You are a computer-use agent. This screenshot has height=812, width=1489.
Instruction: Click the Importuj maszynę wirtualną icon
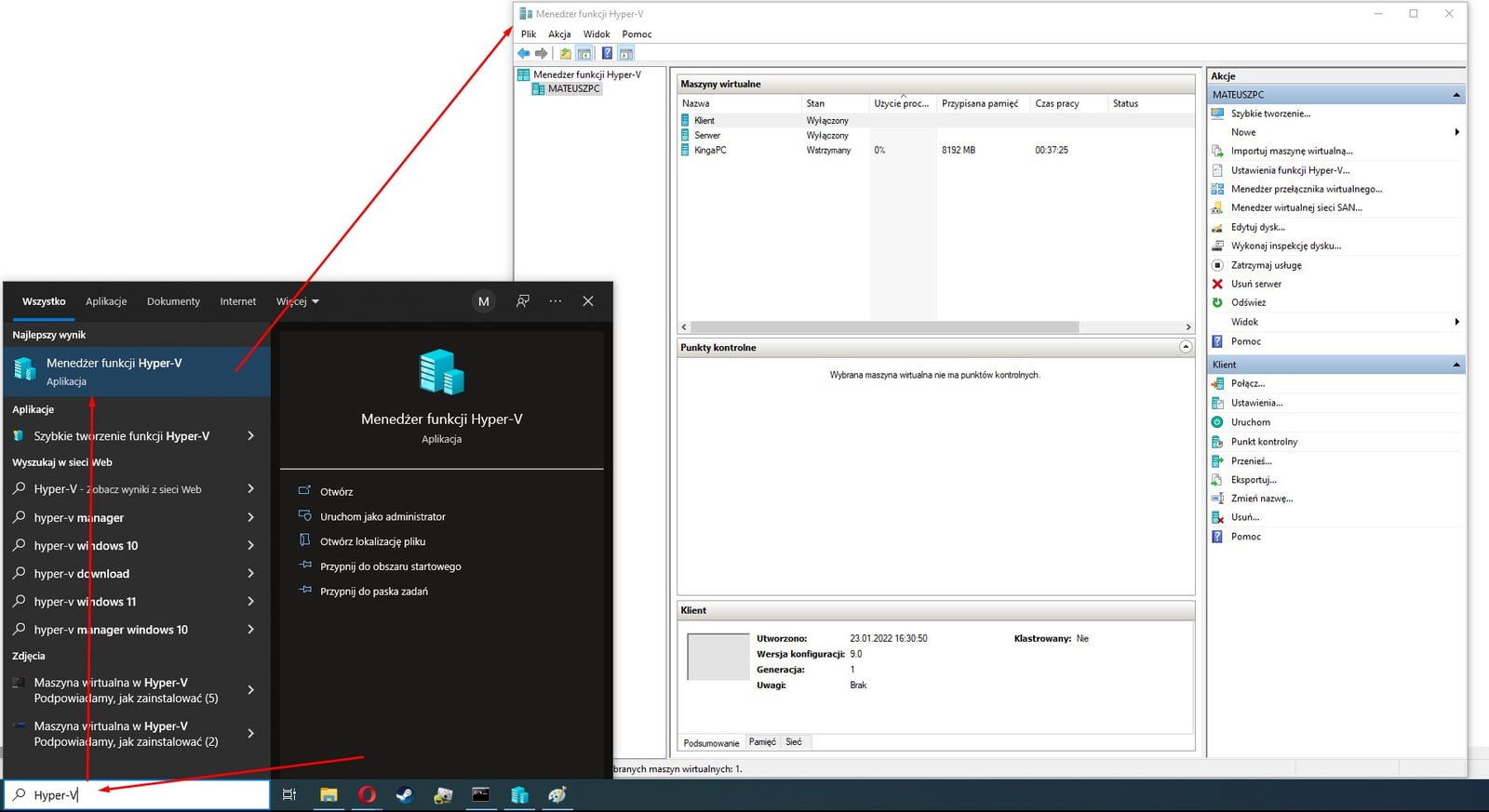(x=1217, y=151)
